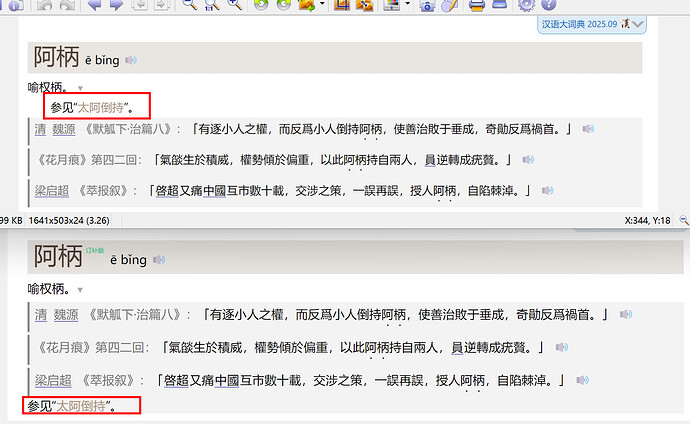Click 《花月痕》第四二回 source in upper entry
Viewport: 690px width, 424px height.
point(88,160)
